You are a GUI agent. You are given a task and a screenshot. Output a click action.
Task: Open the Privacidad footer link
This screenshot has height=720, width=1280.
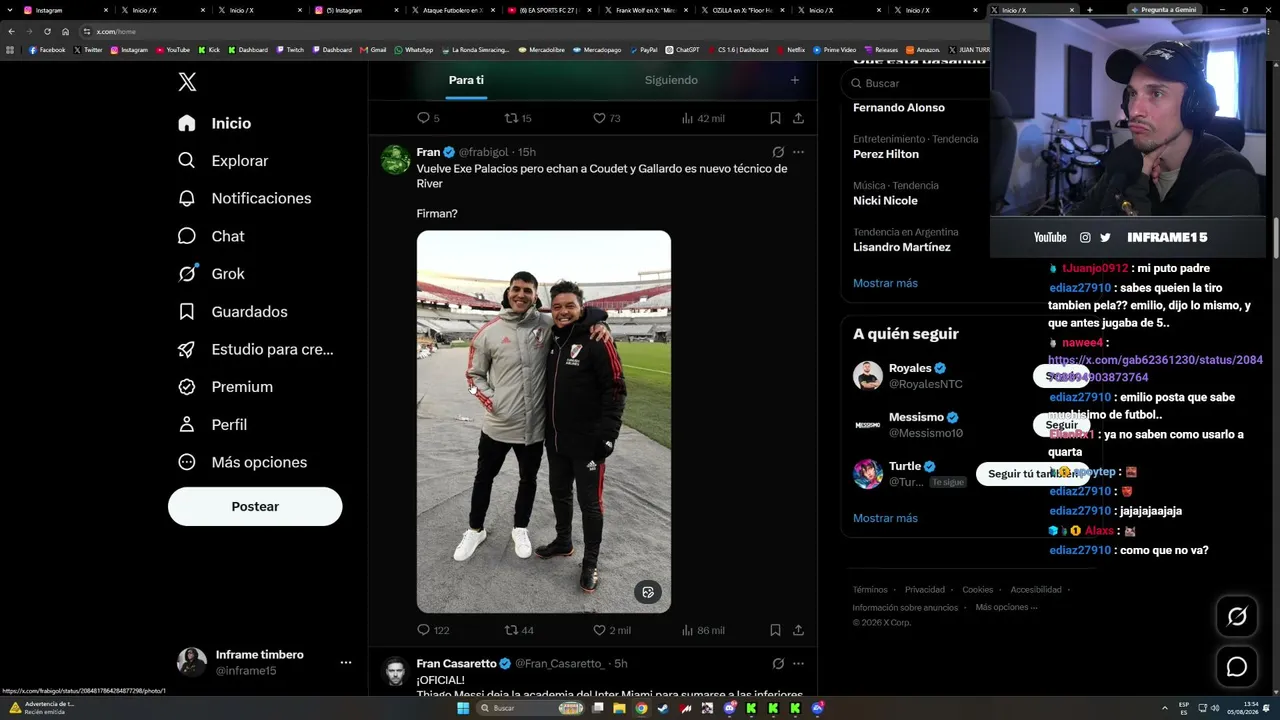(x=925, y=590)
